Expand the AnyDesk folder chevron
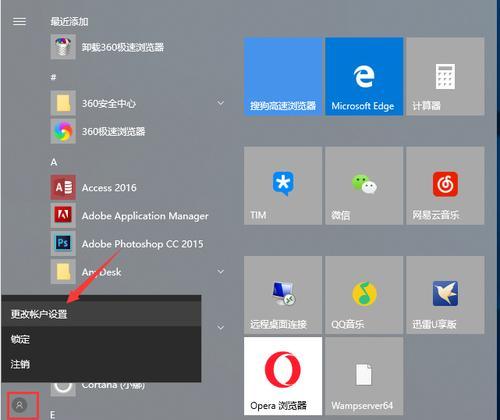The image size is (500, 420). (x=220, y=271)
